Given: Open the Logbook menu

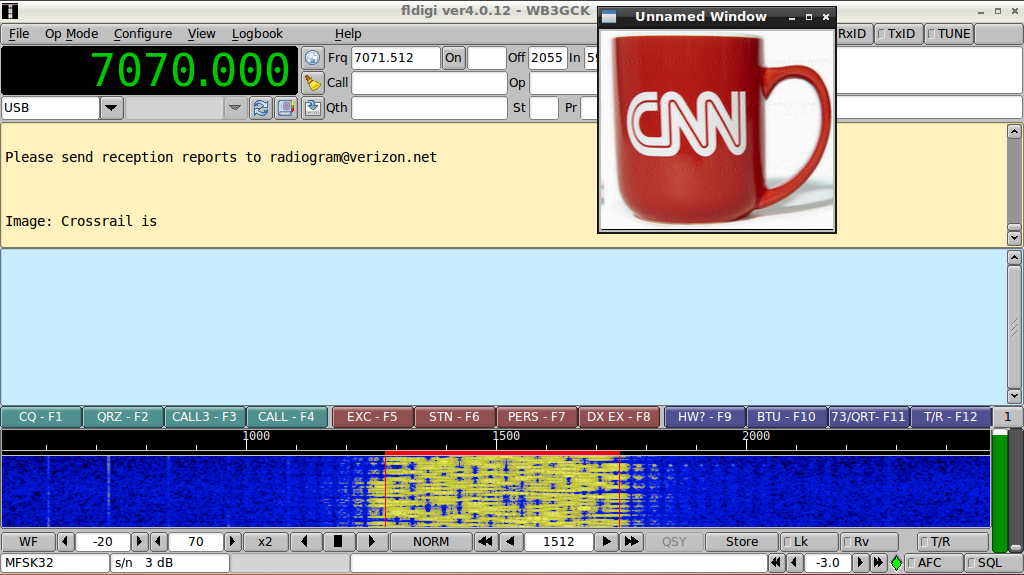Looking at the screenshot, I should coord(257,34).
